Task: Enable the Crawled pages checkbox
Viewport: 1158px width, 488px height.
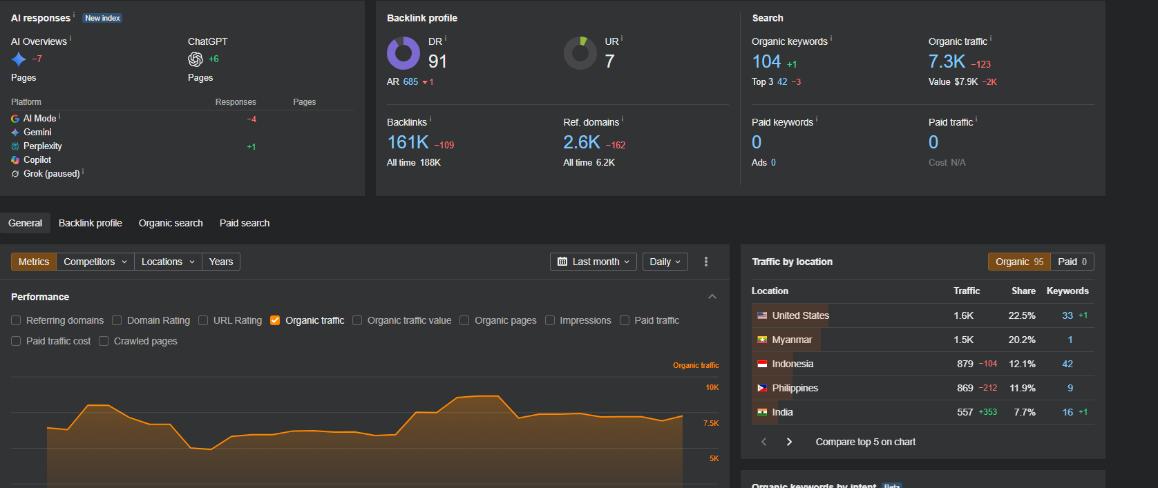Action: coord(104,341)
